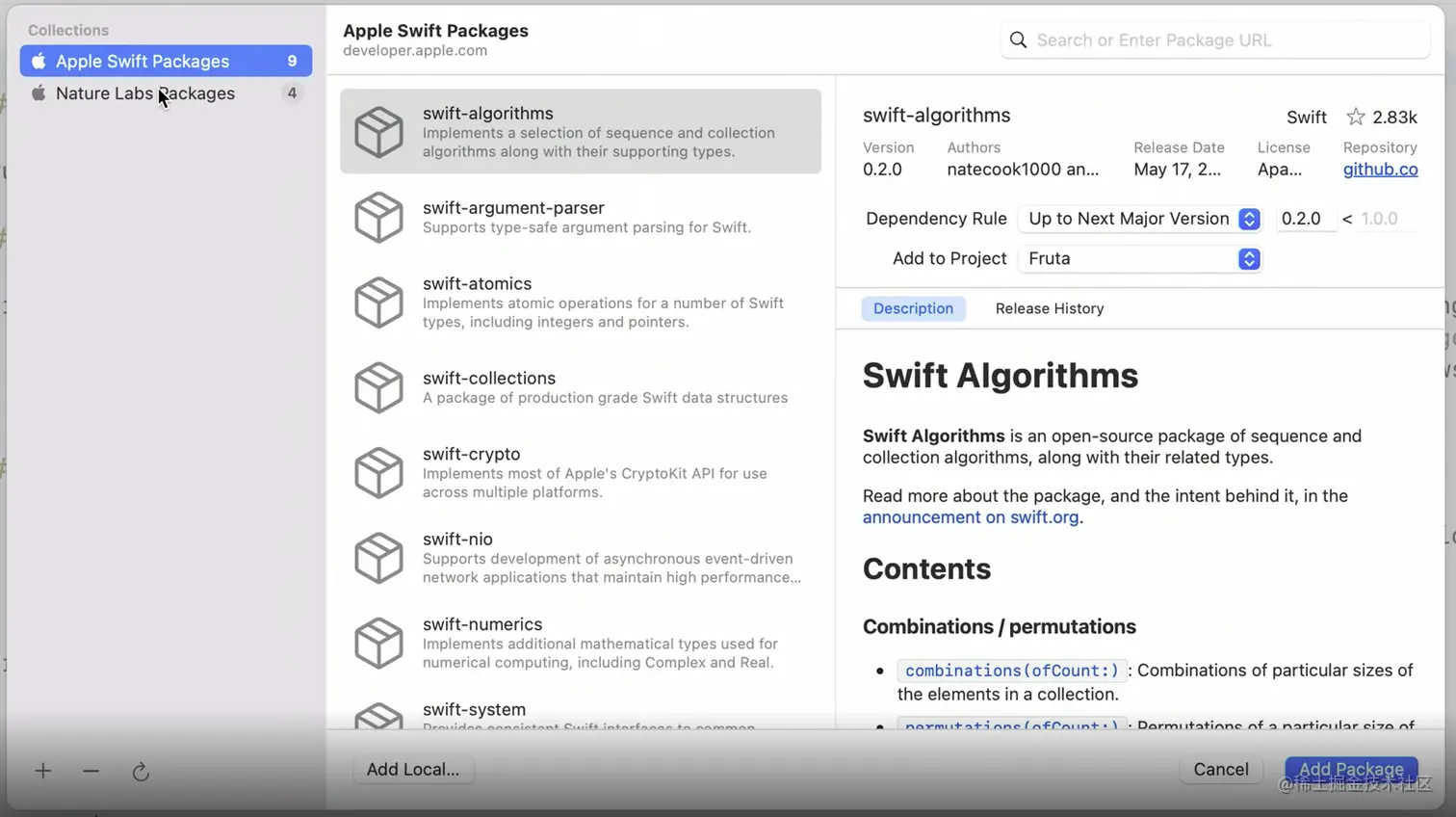This screenshot has width=1456, height=817.
Task: Click the swift-algorithms package box icon
Action: [378, 132]
